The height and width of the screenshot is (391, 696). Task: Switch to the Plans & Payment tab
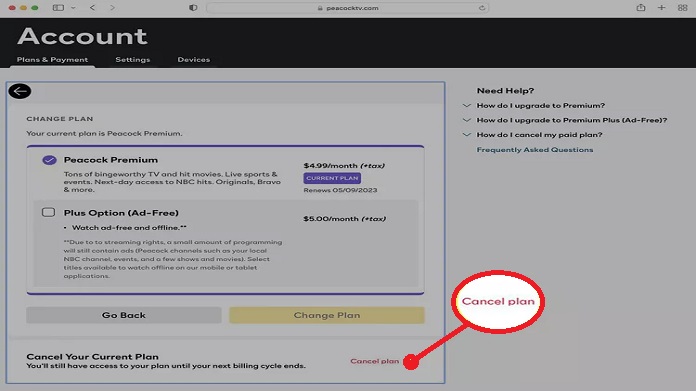tap(52, 59)
